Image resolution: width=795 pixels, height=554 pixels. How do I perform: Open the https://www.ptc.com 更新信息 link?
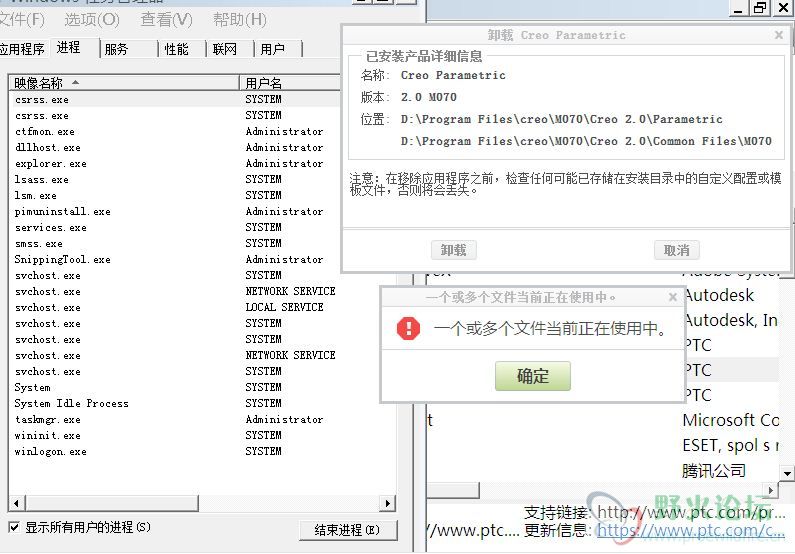tap(691, 531)
